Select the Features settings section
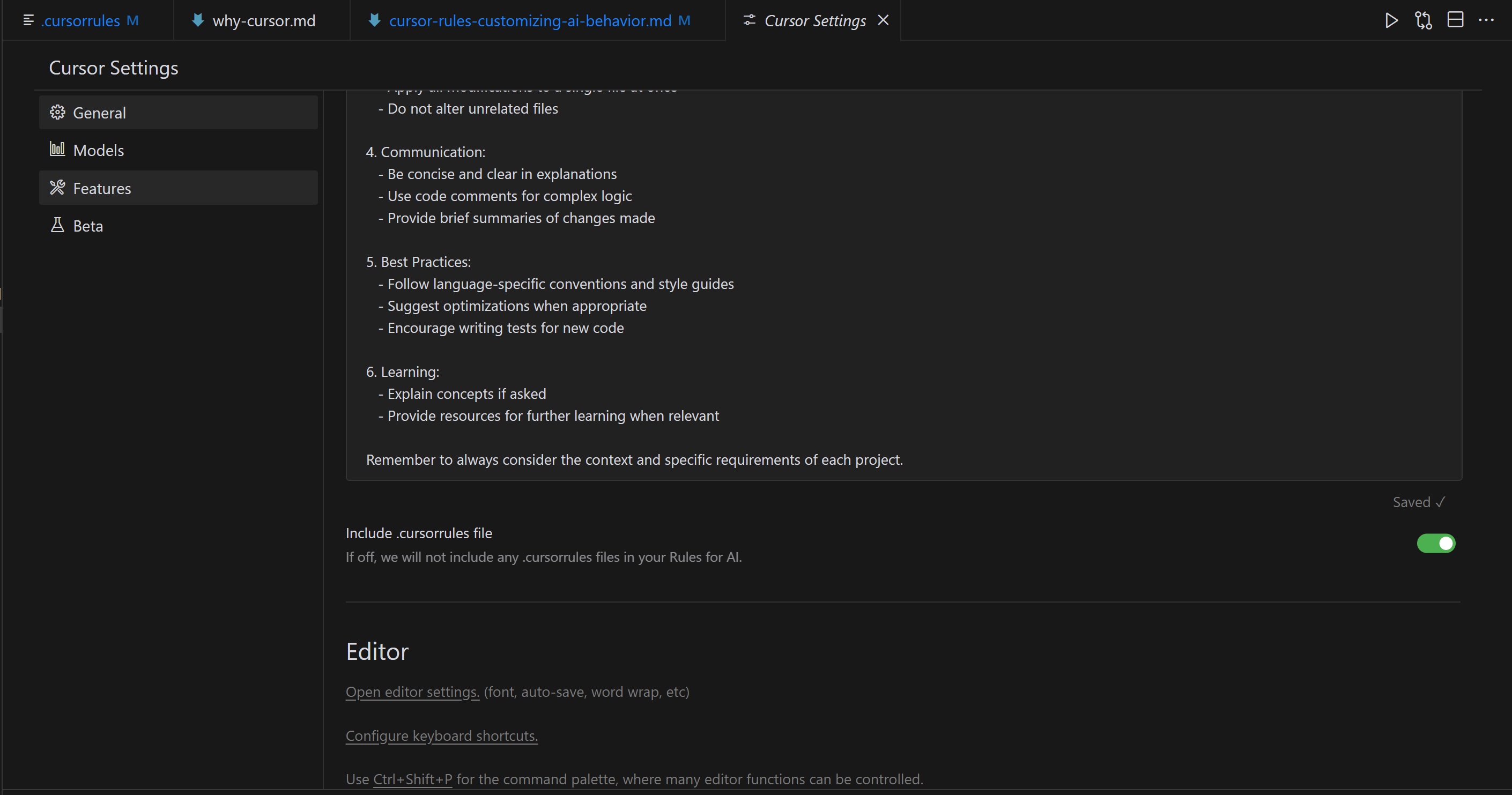 coord(179,188)
